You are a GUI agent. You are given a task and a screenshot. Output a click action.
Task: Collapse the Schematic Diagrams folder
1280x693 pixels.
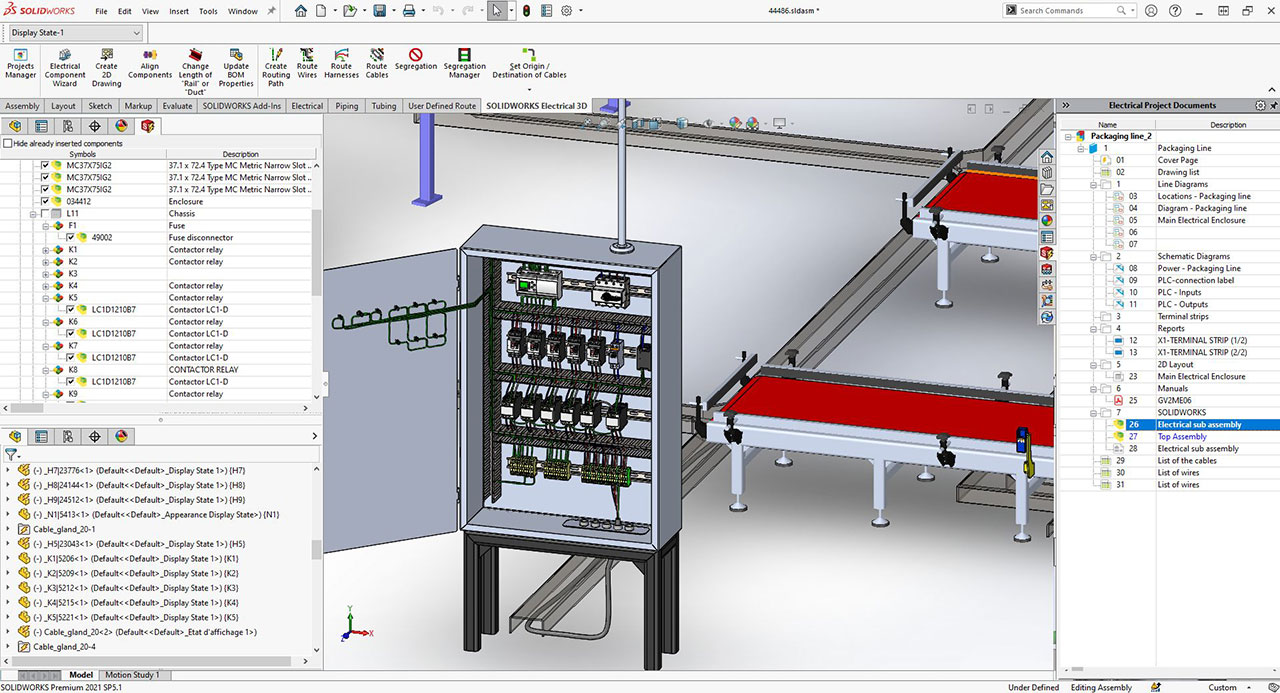click(x=1094, y=256)
